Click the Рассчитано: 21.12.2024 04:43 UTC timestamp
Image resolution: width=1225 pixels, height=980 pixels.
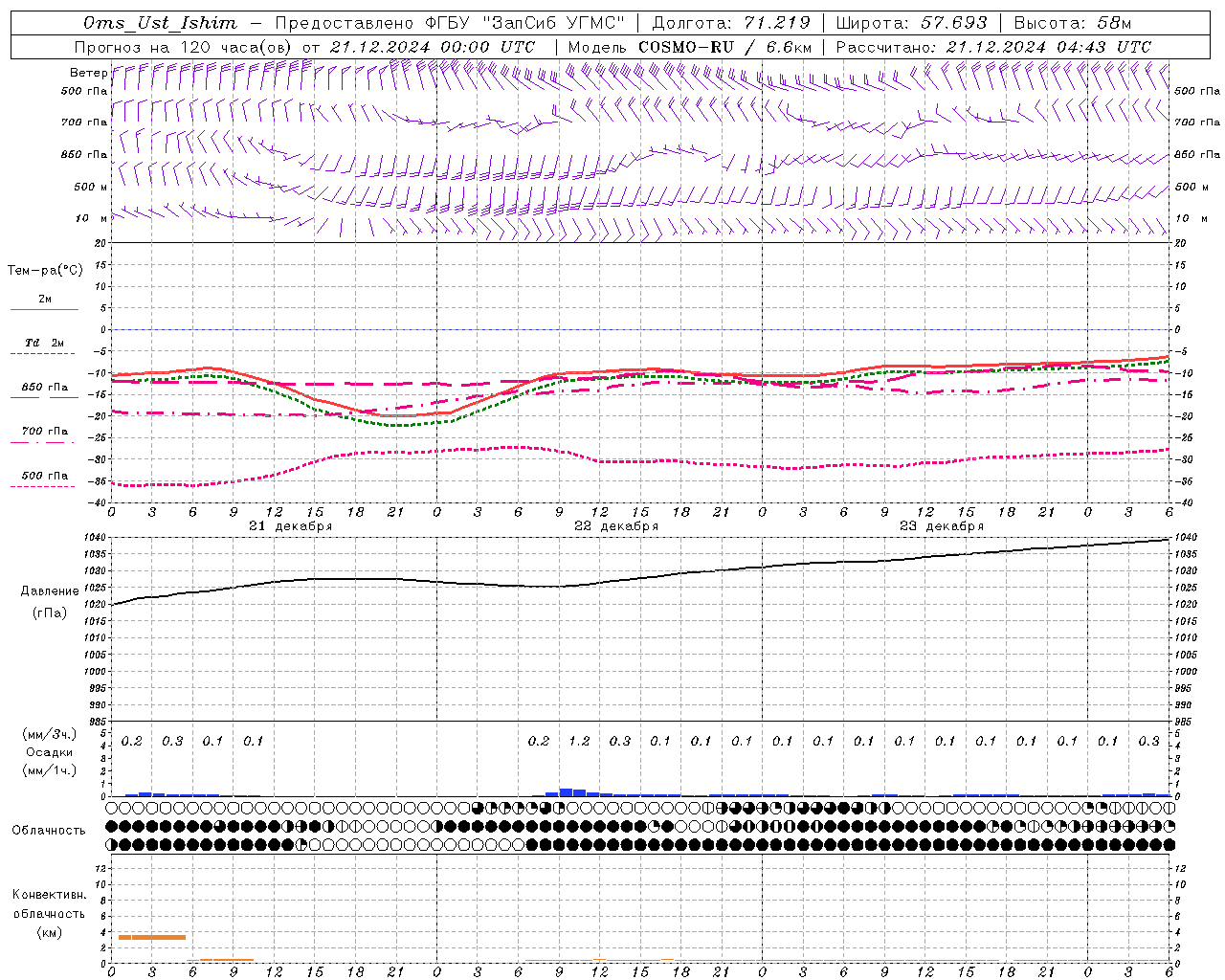[x=993, y=47]
